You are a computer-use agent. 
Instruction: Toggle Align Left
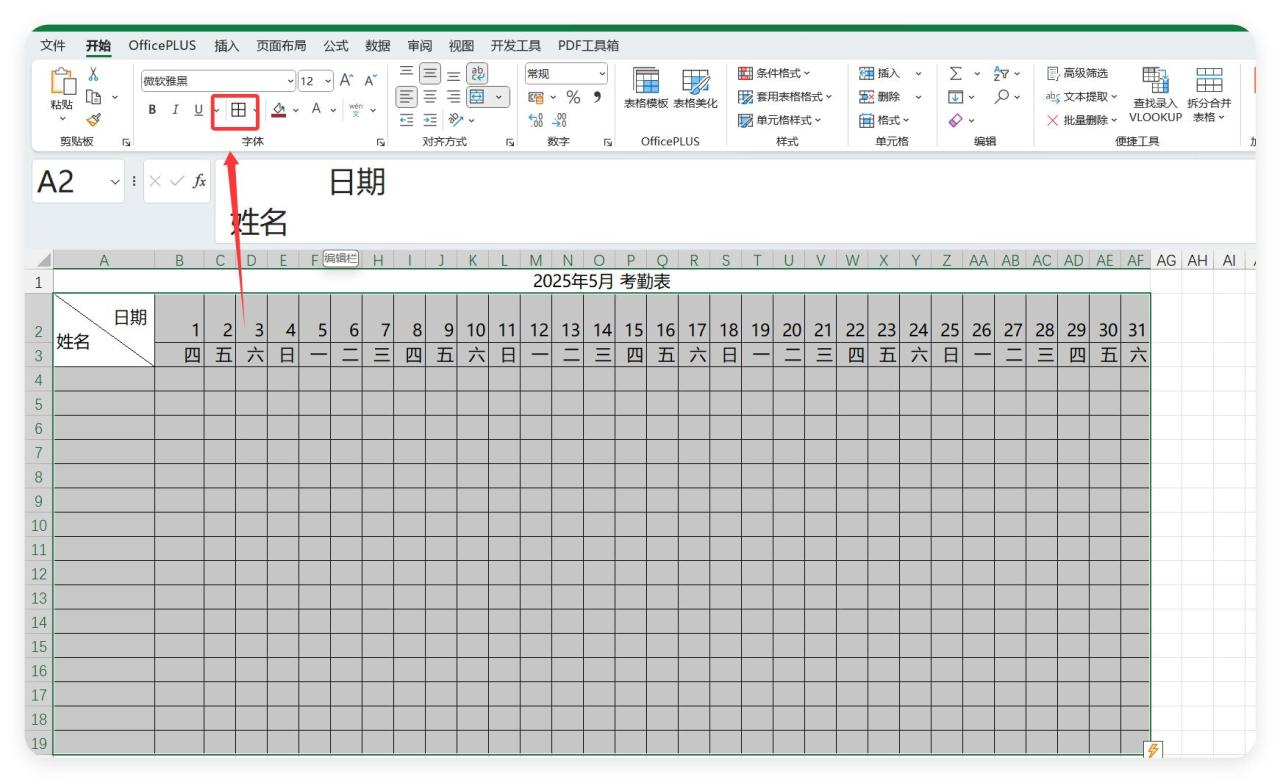pyautogui.click(x=406, y=97)
